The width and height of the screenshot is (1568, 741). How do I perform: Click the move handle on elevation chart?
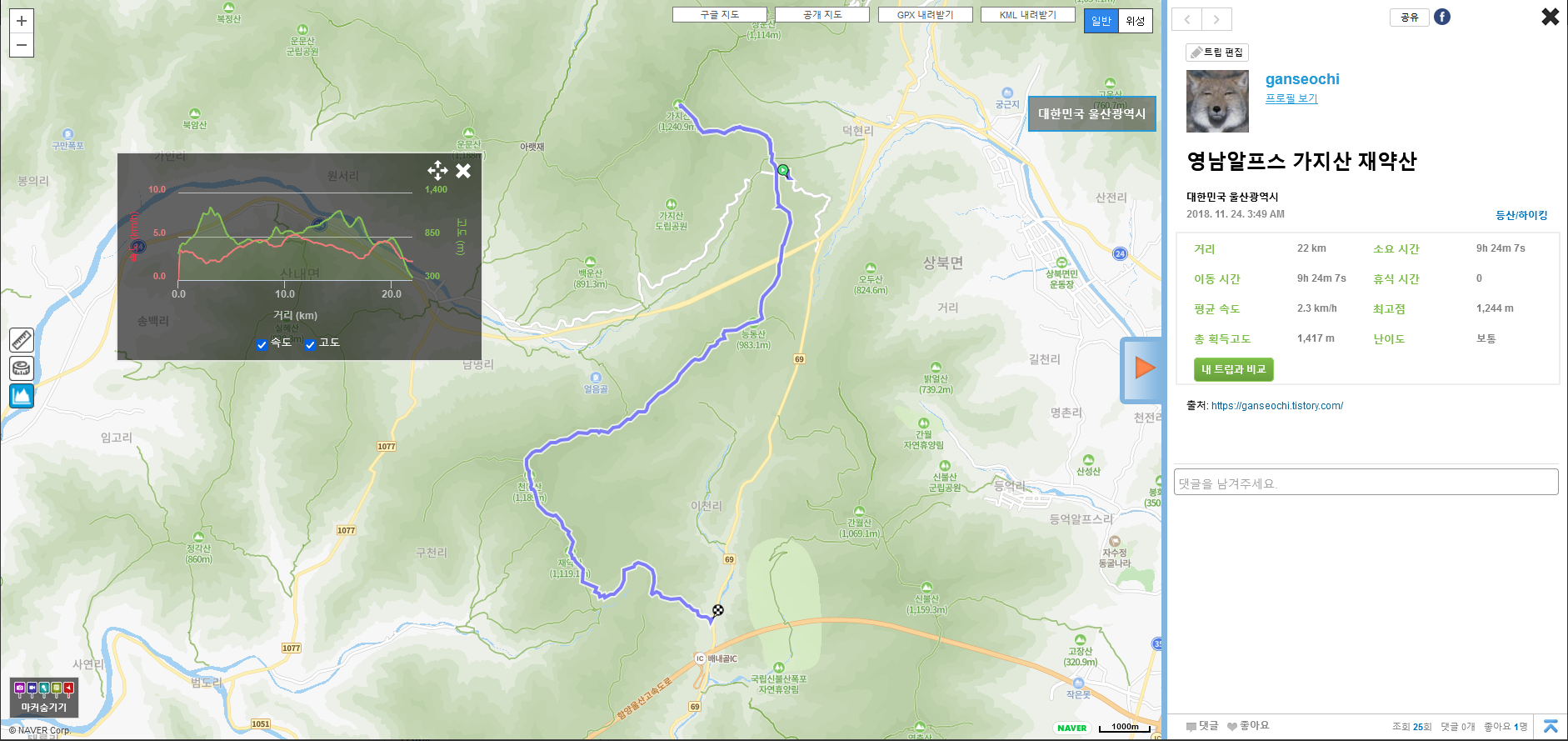(x=437, y=171)
